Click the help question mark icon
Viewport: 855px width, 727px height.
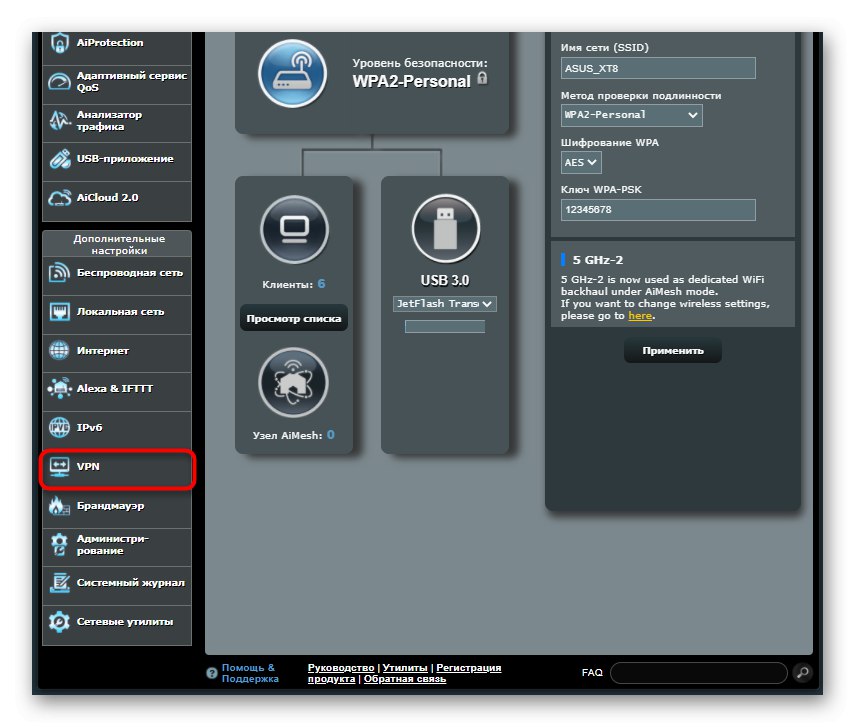point(212,673)
